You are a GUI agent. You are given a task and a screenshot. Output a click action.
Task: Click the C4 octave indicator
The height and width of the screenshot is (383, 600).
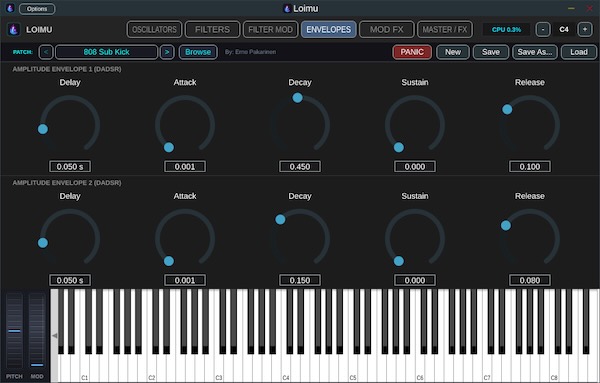[564, 29]
